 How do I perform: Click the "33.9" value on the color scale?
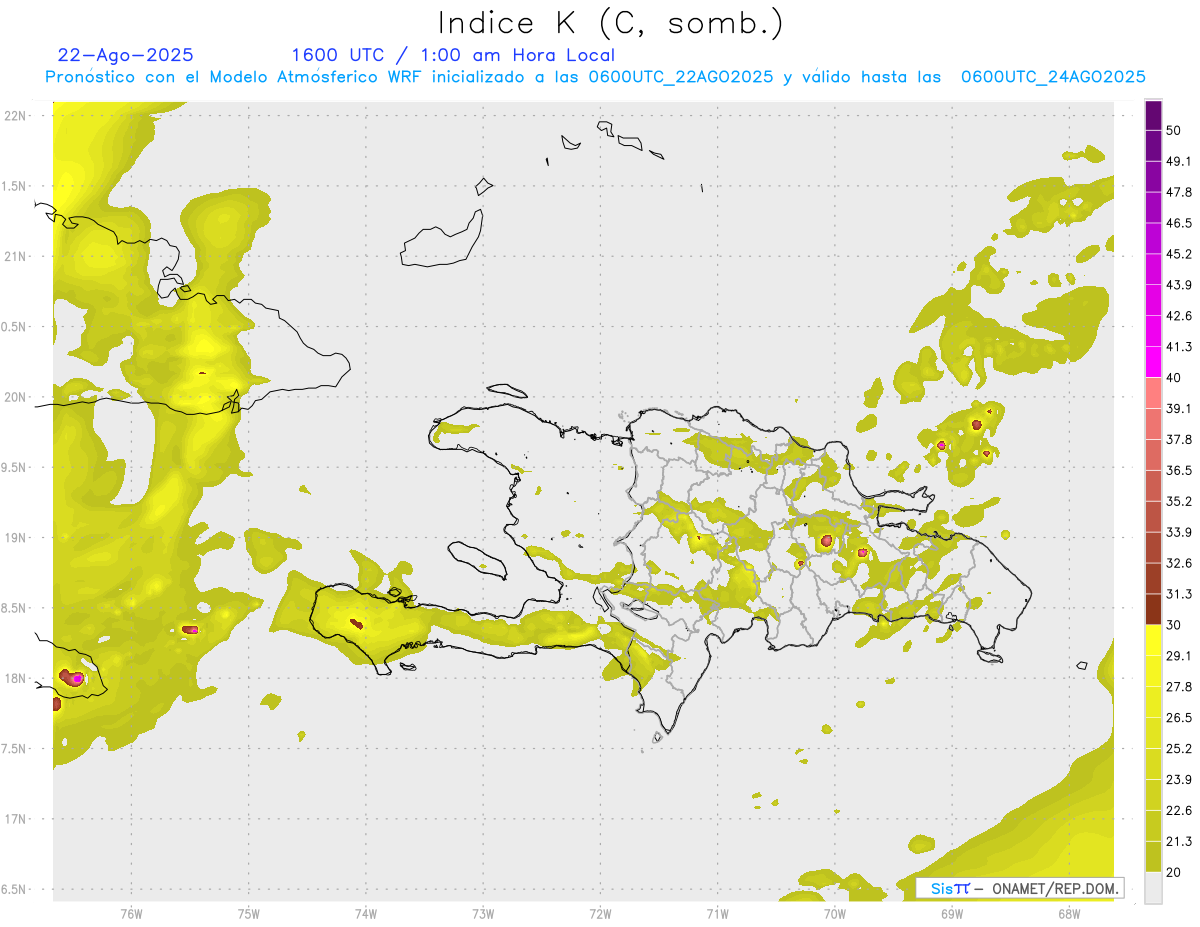(1179, 532)
